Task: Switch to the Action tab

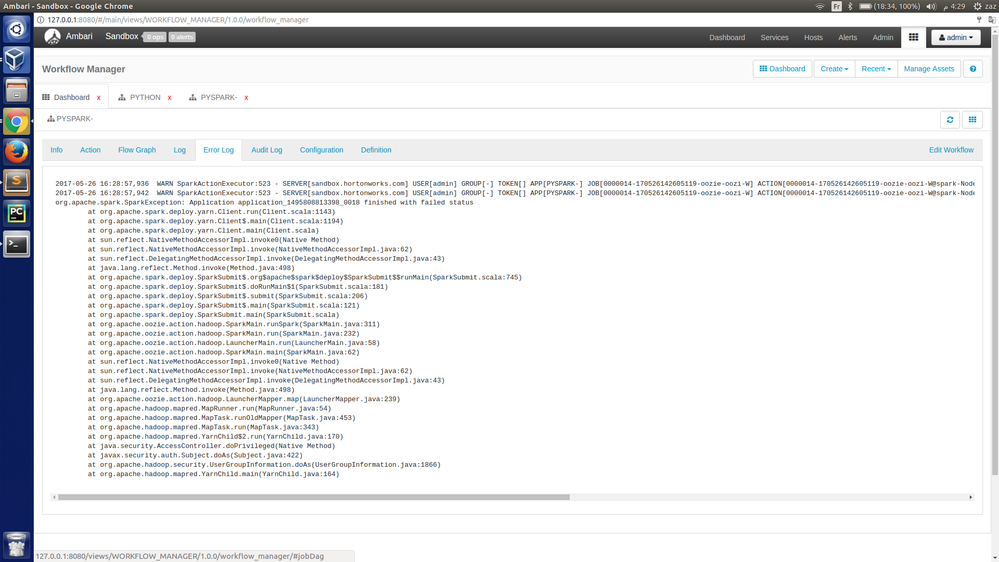Action: (x=90, y=150)
